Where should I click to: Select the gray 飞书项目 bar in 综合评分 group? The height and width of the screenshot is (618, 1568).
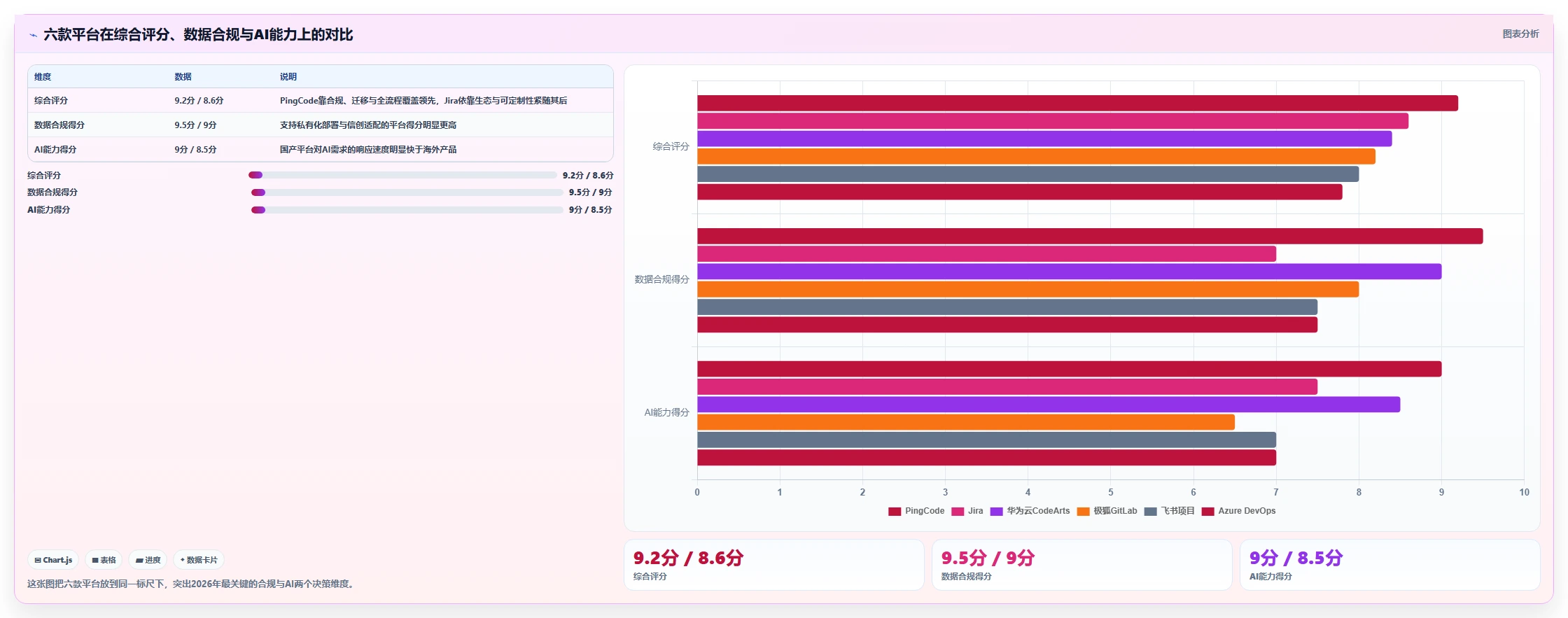(x=1028, y=174)
